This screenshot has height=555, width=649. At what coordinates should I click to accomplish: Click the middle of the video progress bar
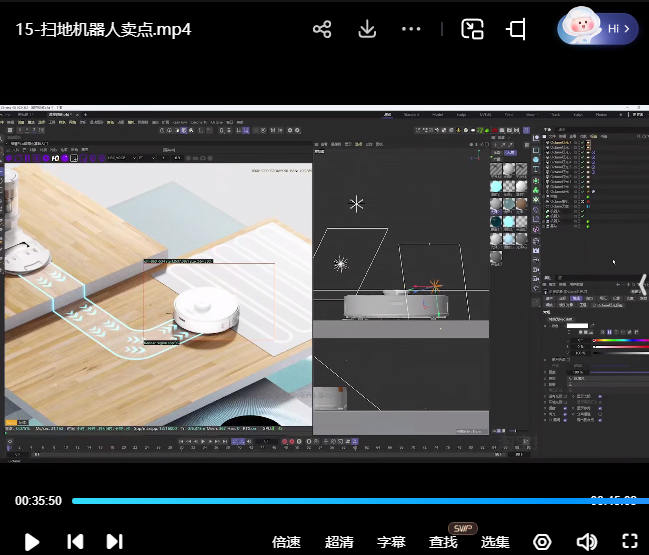[x=354, y=501]
